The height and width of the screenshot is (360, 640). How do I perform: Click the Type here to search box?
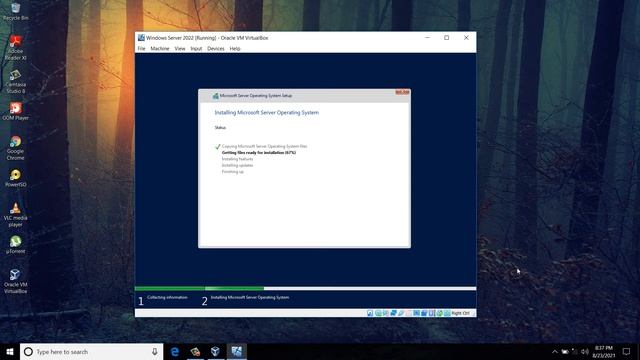(91, 351)
